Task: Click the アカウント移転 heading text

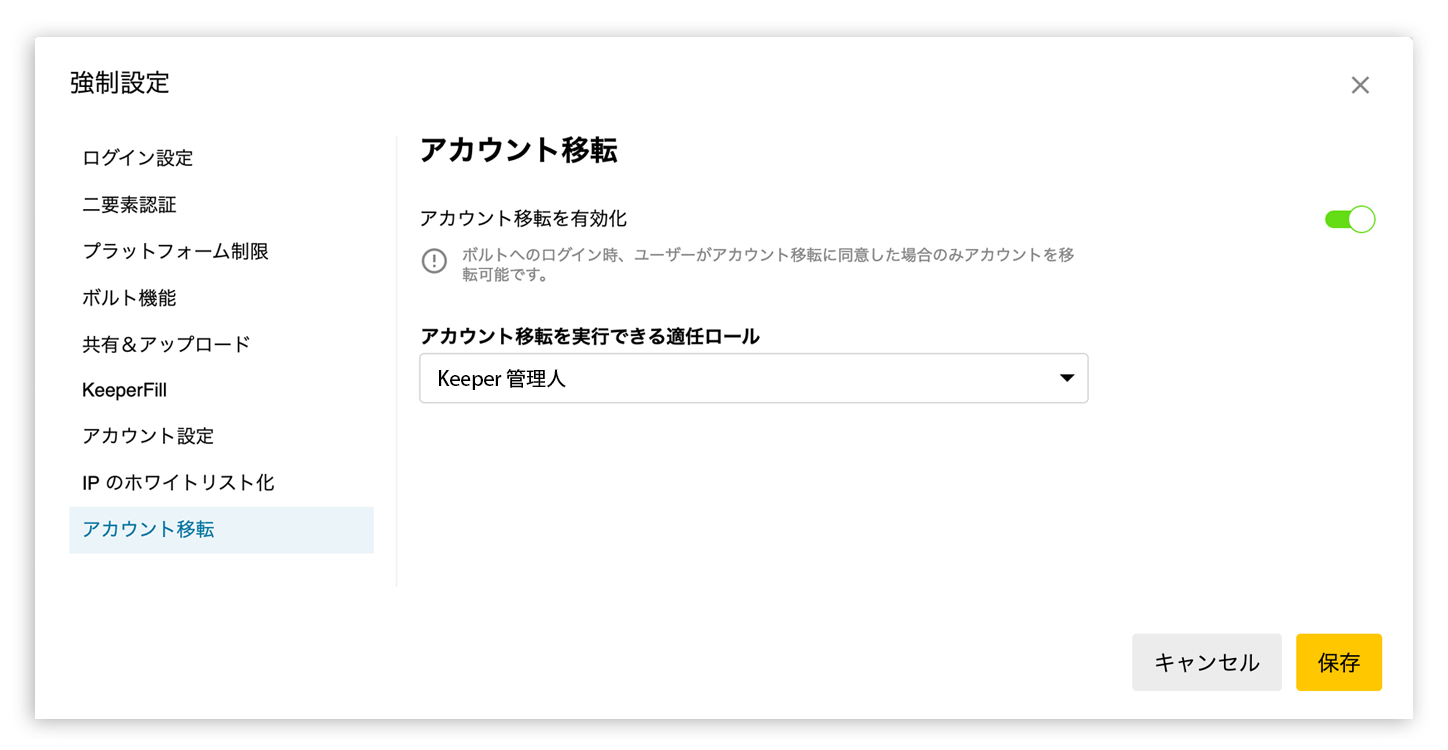Action: (x=518, y=150)
